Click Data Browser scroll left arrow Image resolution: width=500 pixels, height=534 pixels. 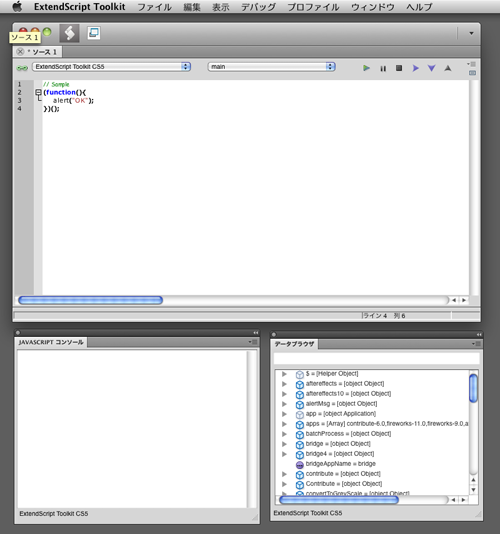tap(453, 500)
